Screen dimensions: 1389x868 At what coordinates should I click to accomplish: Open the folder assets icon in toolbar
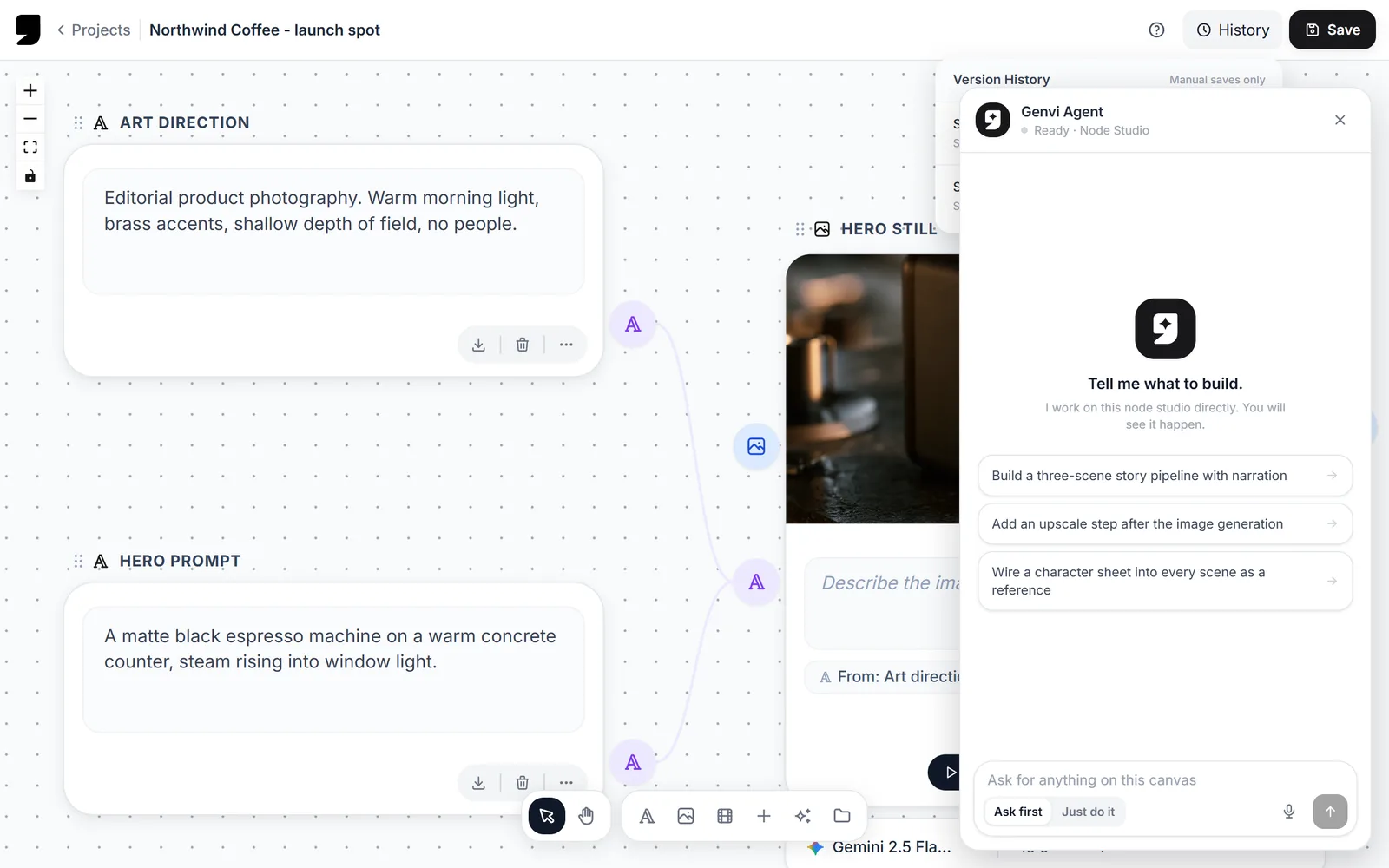point(842,816)
